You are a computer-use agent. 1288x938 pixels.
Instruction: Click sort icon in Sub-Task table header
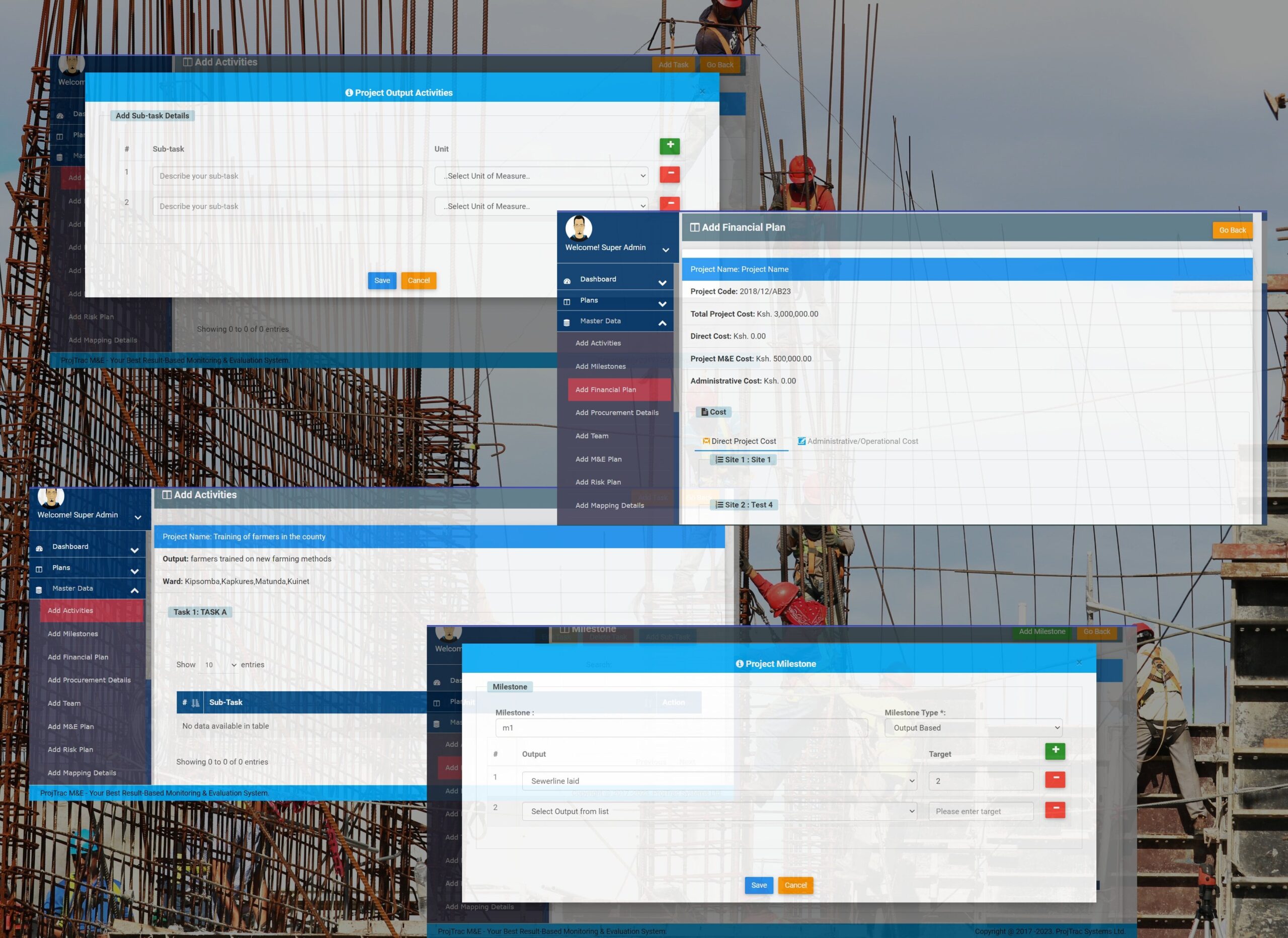coord(195,703)
